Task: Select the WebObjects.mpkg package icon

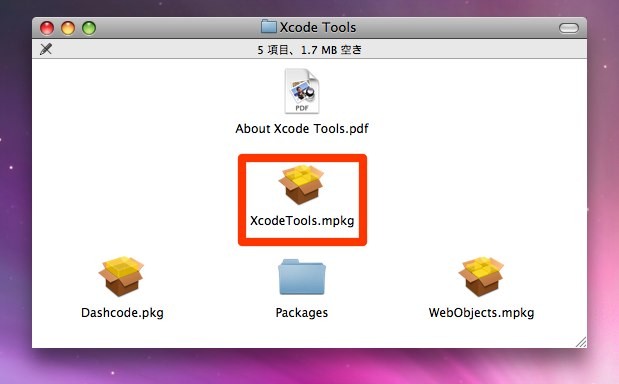Action: click(x=481, y=276)
